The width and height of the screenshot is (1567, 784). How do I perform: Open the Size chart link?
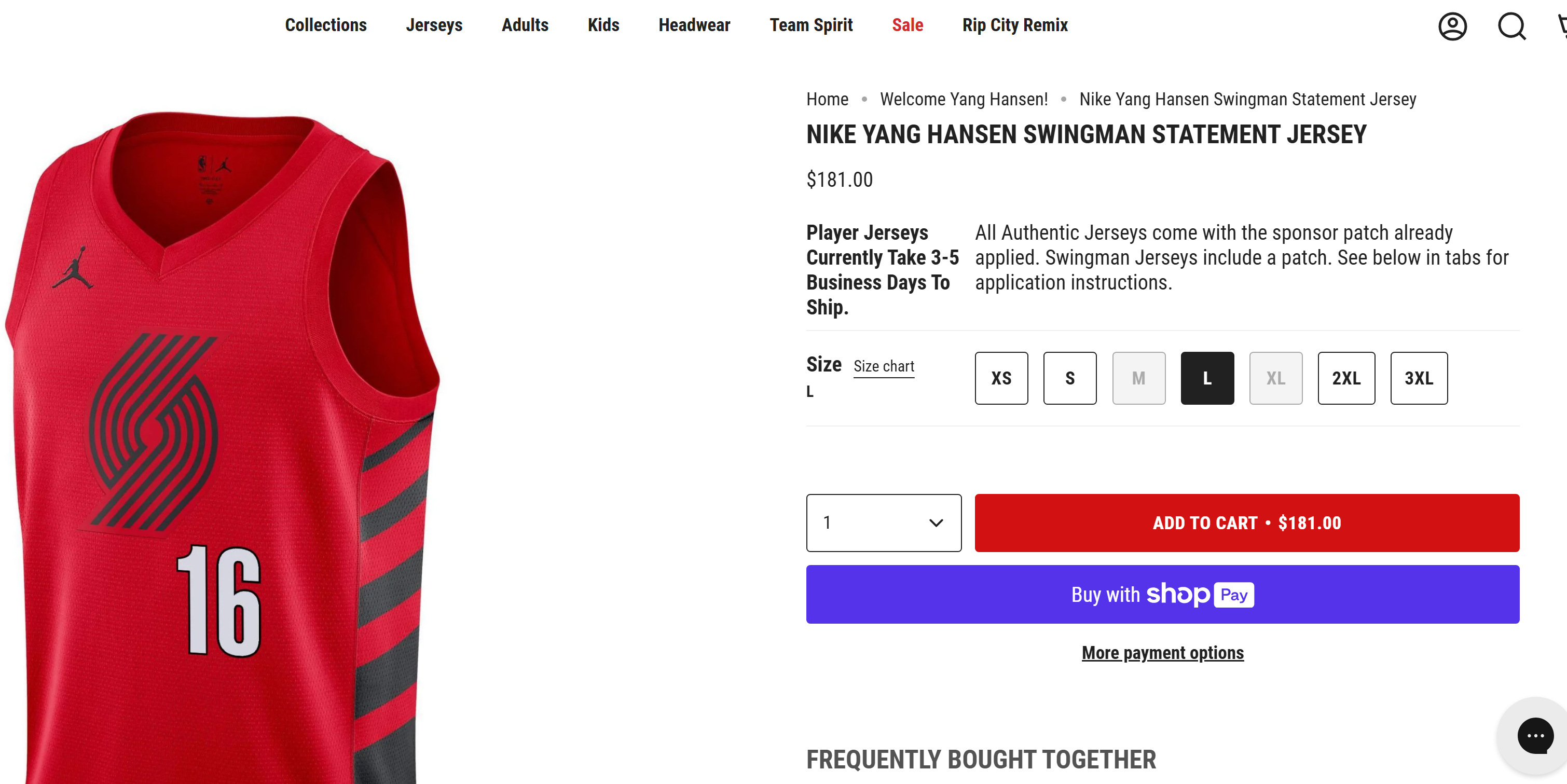tap(883, 366)
